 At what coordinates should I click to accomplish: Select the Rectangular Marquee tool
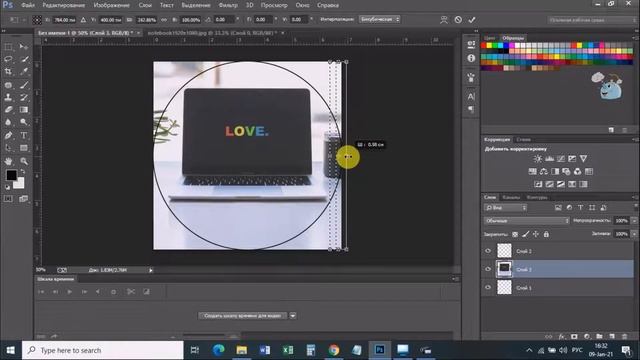pos(8,47)
